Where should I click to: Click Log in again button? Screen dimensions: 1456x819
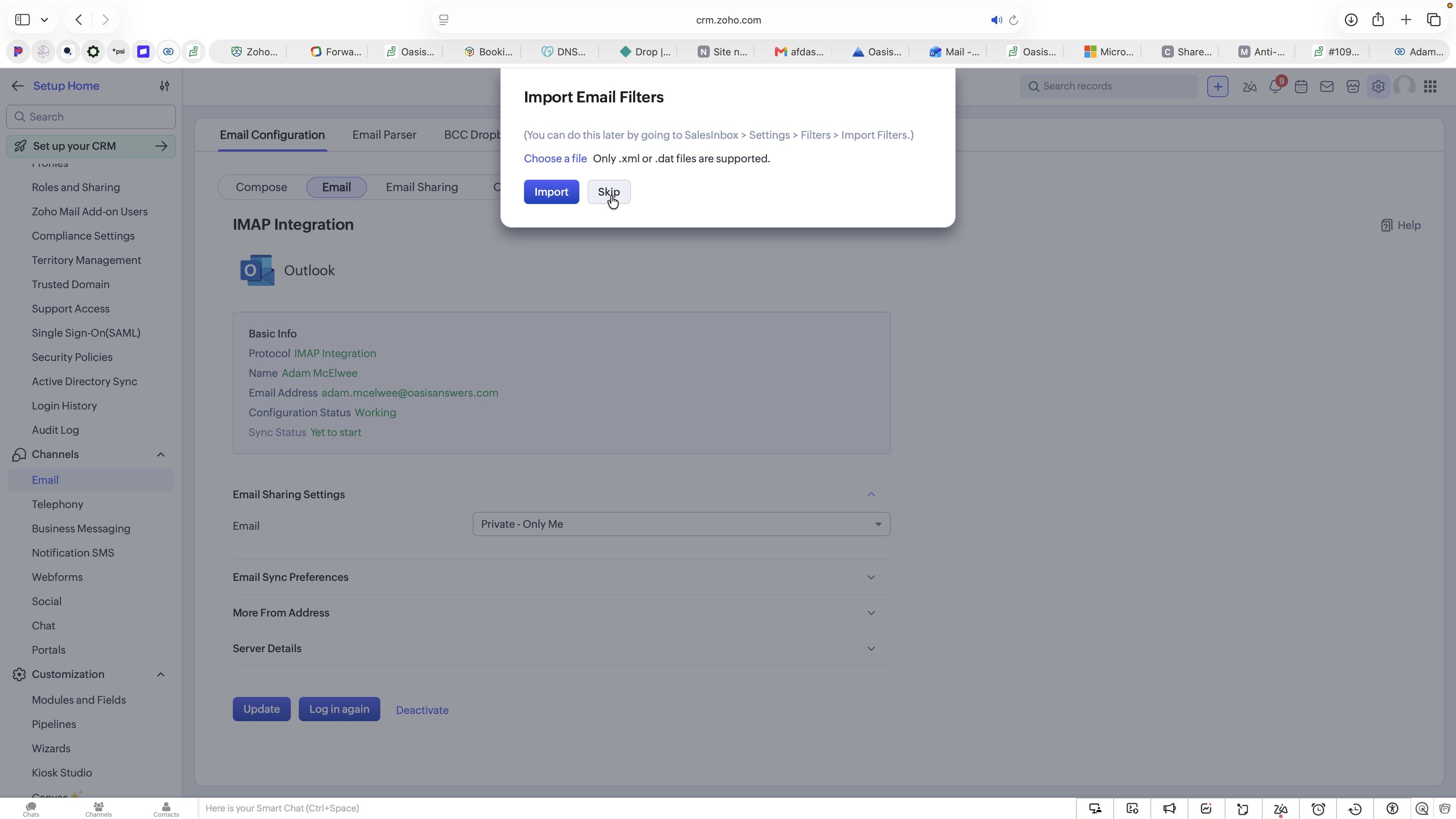pyautogui.click(x=339, y=709)
